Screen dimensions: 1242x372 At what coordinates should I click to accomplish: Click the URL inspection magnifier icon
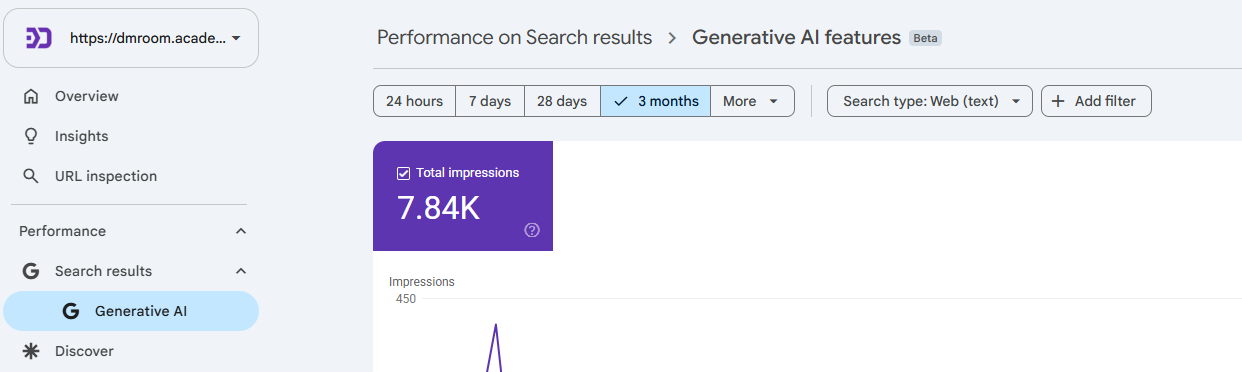point(31,176)
